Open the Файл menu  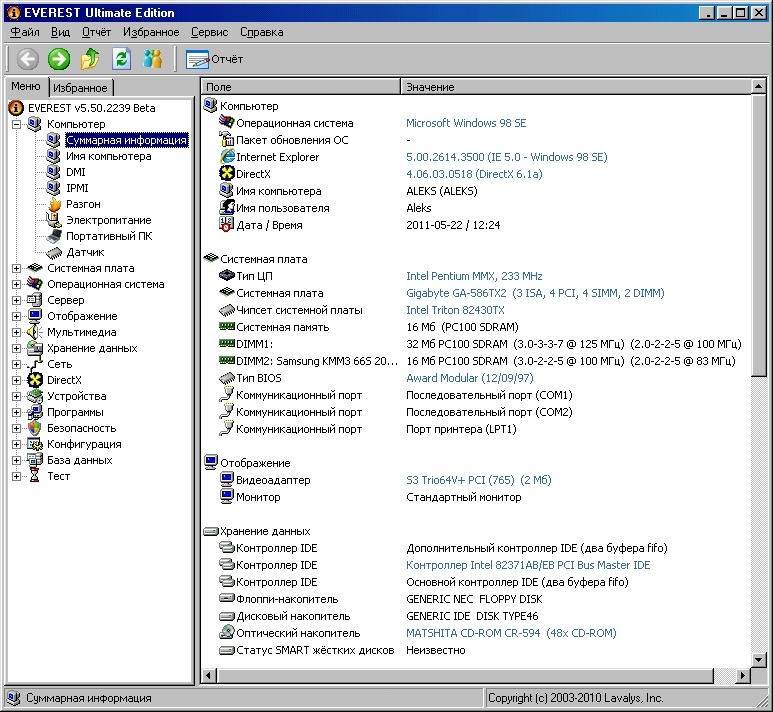pyautogui.click(x=25, y=32)
